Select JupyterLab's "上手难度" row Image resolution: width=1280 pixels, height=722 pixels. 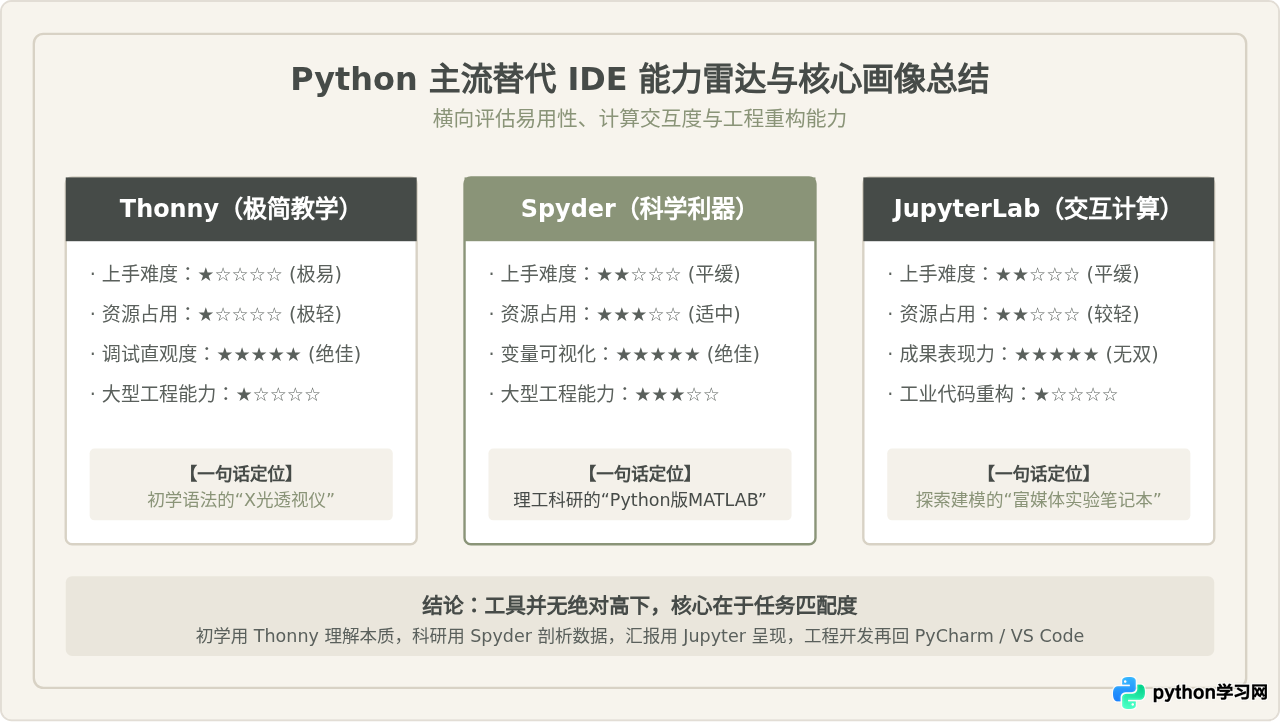pyautogui.click(x=1014, y=274)
